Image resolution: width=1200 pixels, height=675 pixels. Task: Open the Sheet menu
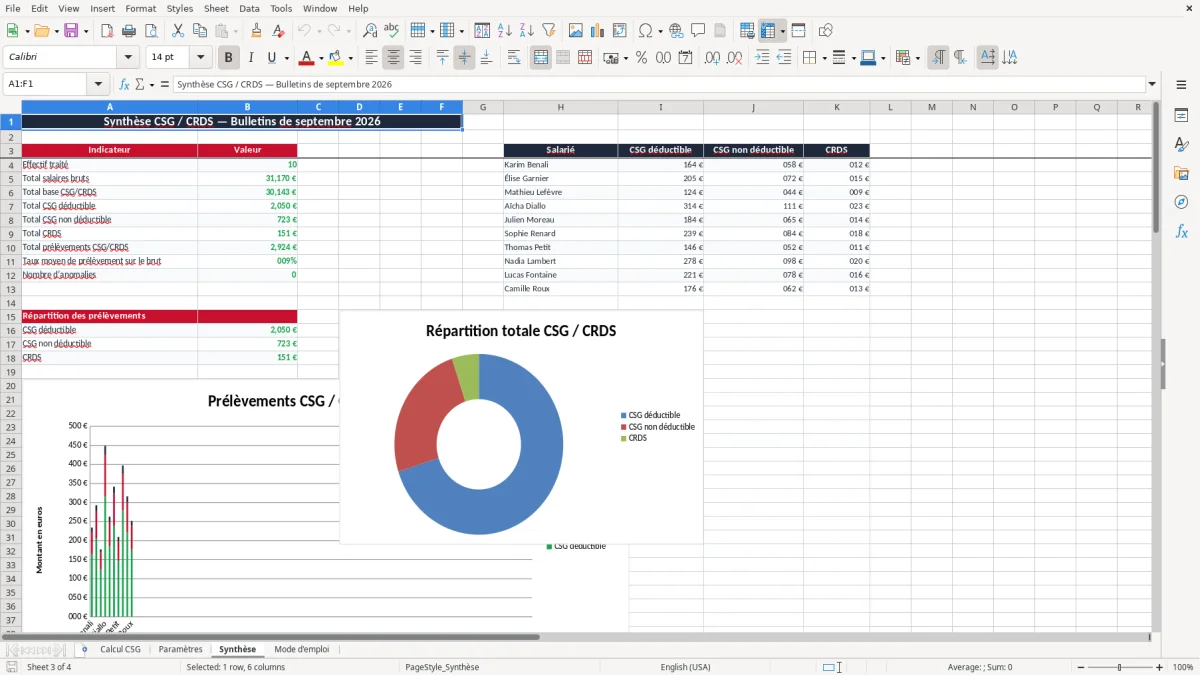pos(216,8)
